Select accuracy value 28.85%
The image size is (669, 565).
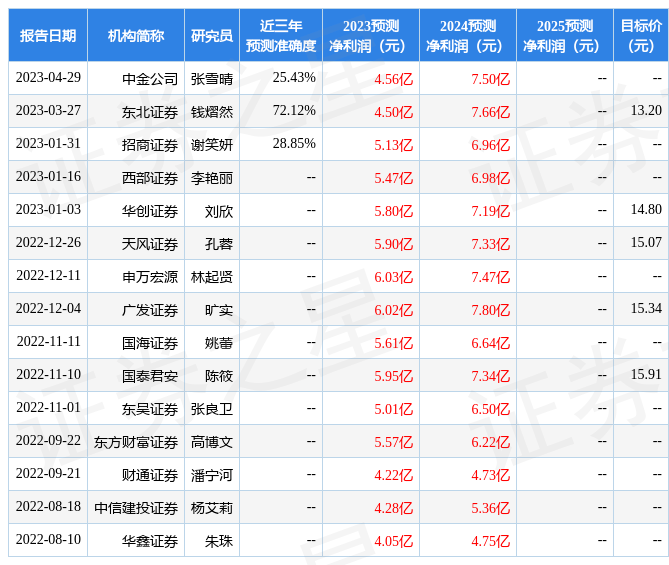point(294,143)
